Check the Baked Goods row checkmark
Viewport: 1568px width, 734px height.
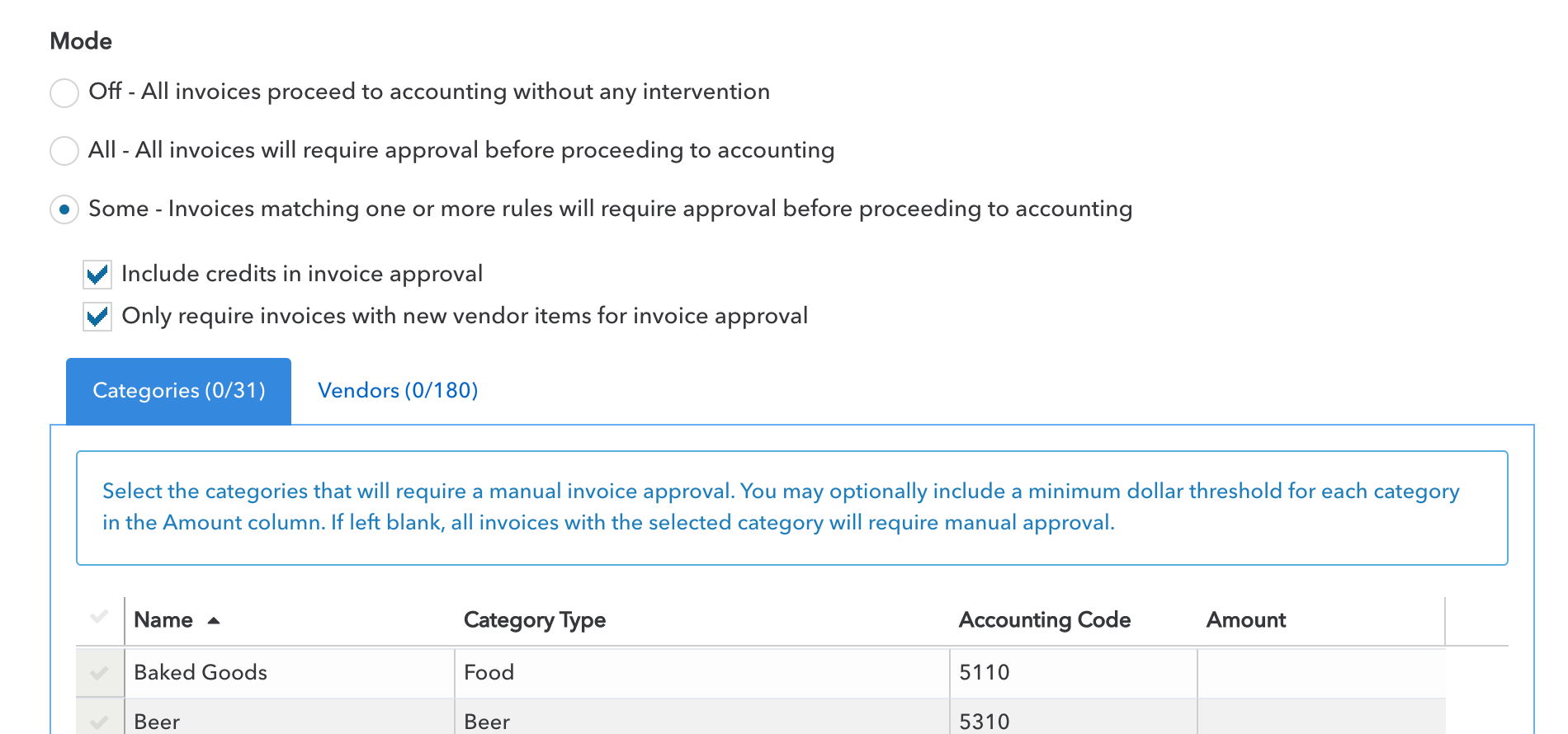coord(99,673)
